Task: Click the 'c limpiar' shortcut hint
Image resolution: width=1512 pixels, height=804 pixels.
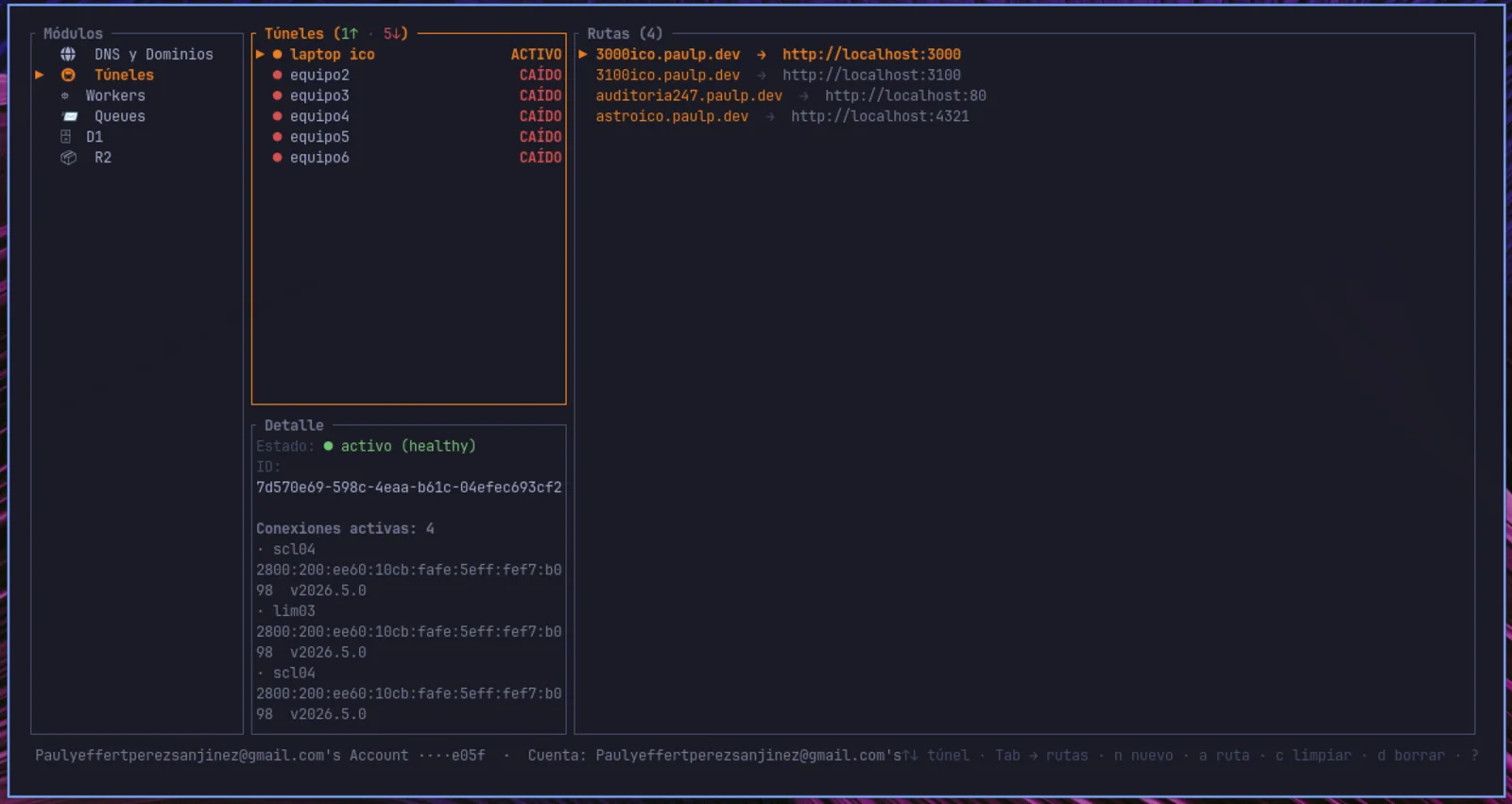Action: pyautogui.click(x=1314, y=756)
